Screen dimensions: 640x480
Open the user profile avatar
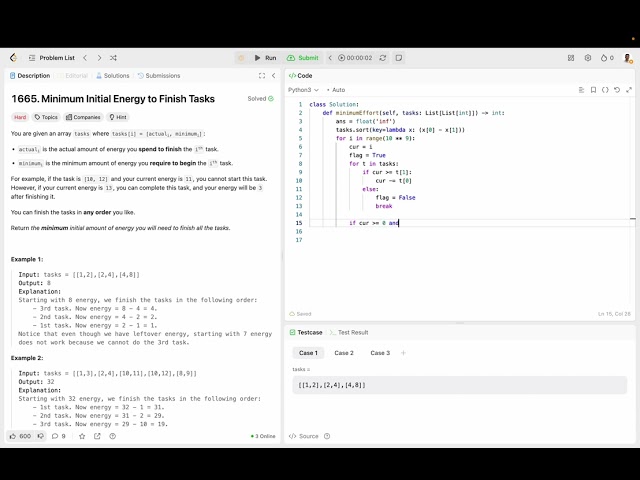628,58
